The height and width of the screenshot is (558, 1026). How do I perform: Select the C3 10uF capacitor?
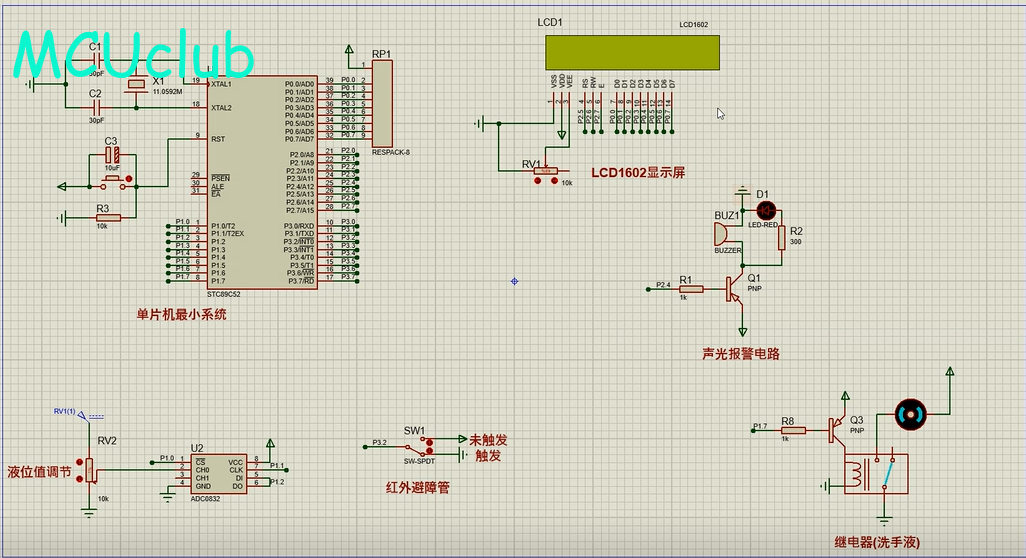pos(115,156)
